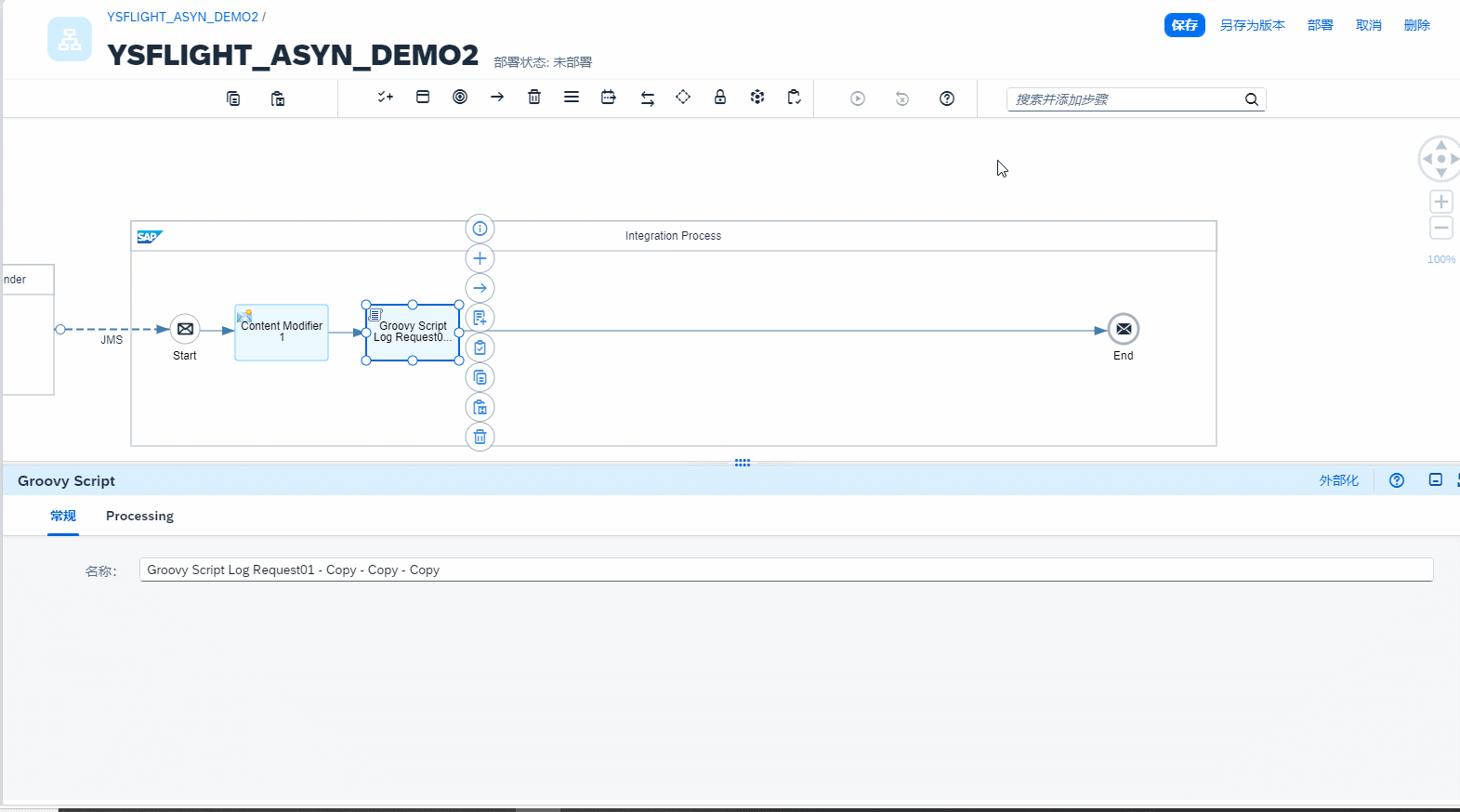The height and width of the screenshot is (812, 1460).
Task: Click the trash icon in the top toolbar
Action: point(534,97)
